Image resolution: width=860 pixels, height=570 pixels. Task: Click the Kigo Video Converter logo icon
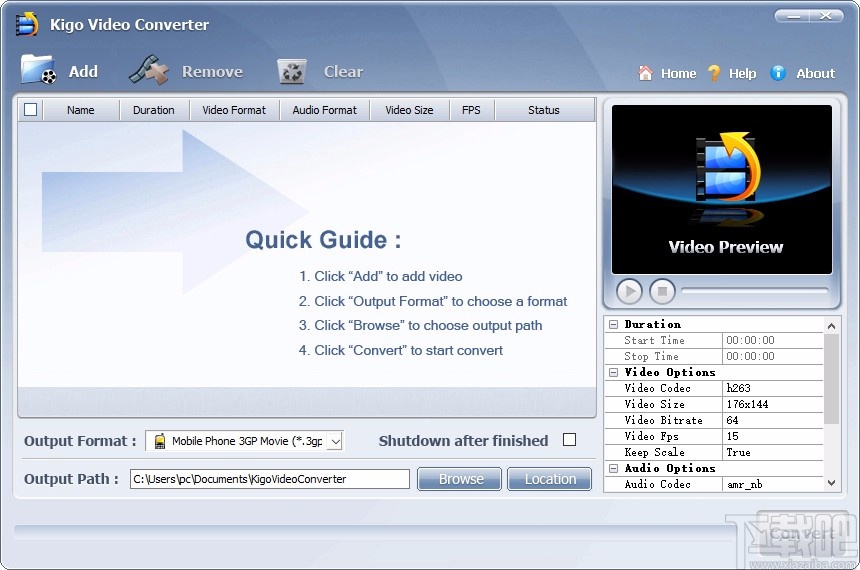[27, 24]
